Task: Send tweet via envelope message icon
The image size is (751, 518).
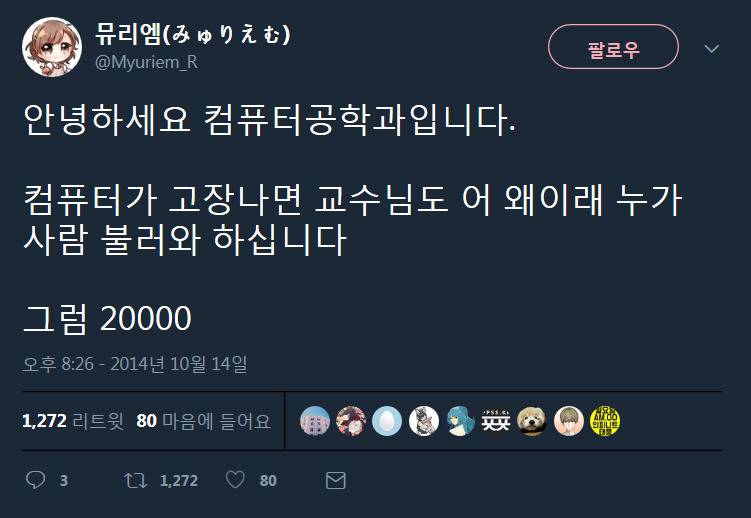Action: click(336, 480)
